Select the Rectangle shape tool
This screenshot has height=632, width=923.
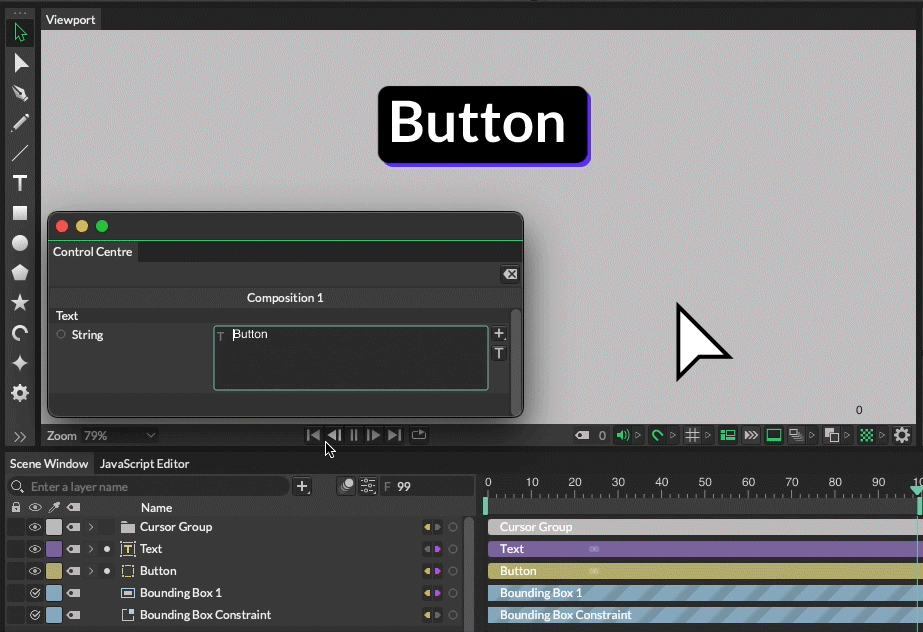click(20, 213)
